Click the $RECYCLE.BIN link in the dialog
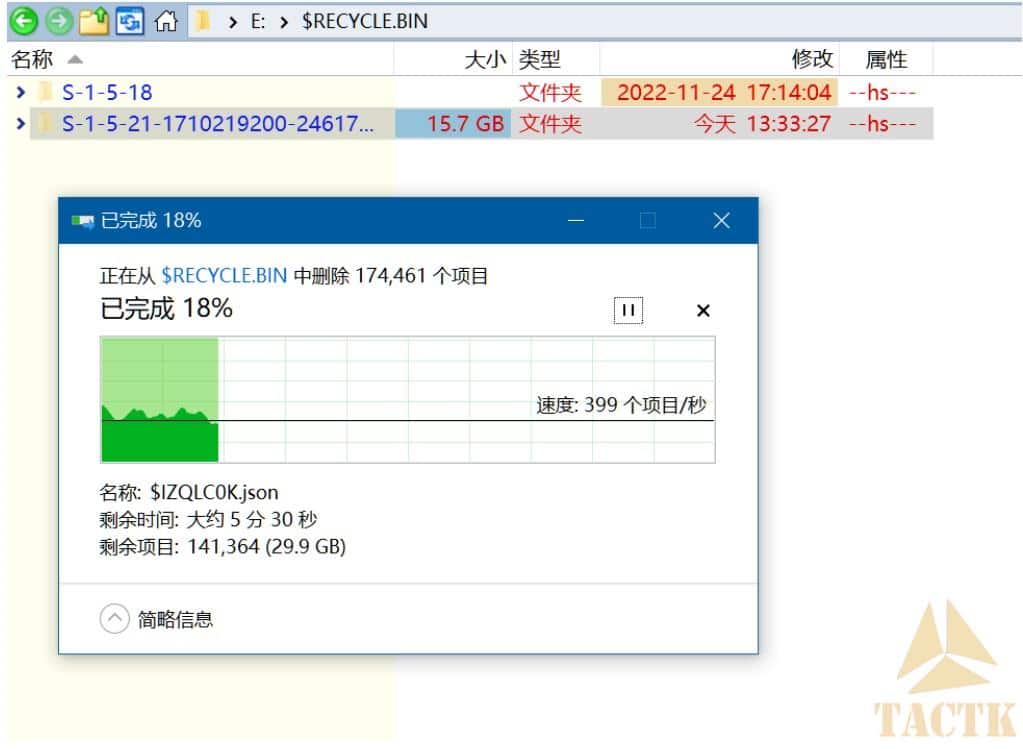 224,275
